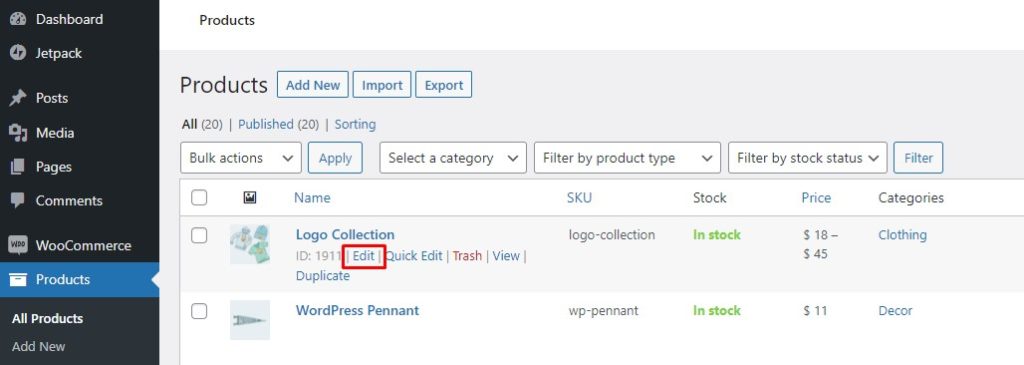The height and width of the screenshot is (365, 1024).
Task: Click the Export button
Action: 444,85
